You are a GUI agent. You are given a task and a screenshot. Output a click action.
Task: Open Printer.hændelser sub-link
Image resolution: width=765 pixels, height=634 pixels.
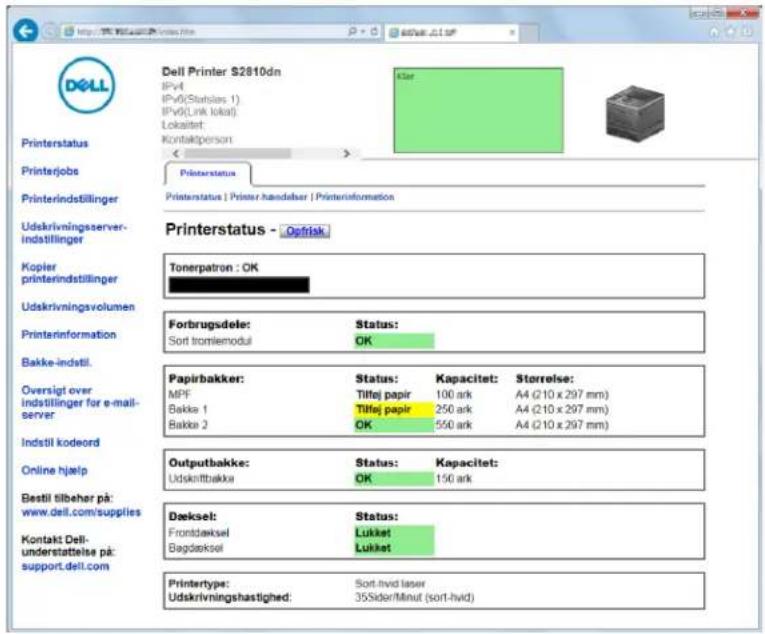tap(268, 197)
